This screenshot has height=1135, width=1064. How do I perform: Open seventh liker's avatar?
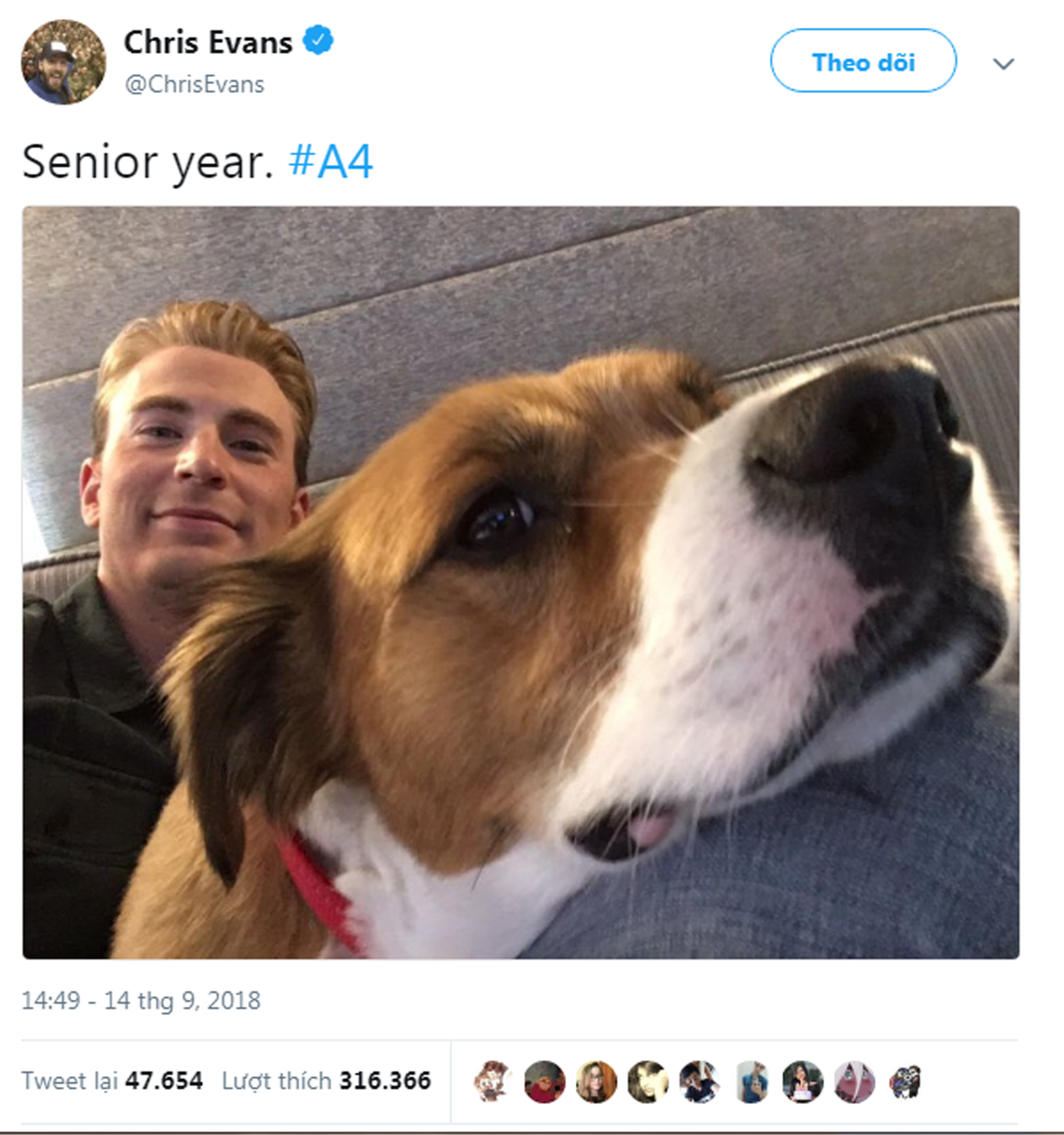coord(803,1081)
